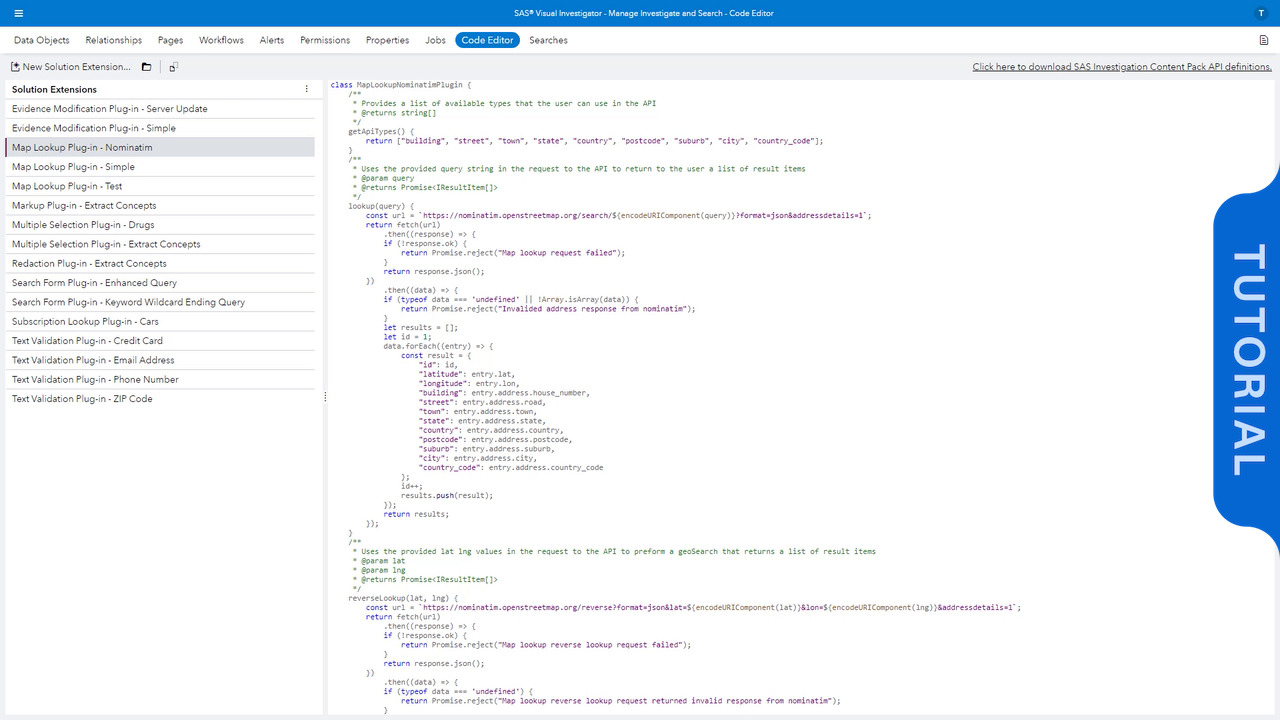1280x720 pixels.
Task: Select Text Validation Plug-in - Email Address
Action: (x=160, y=360)
